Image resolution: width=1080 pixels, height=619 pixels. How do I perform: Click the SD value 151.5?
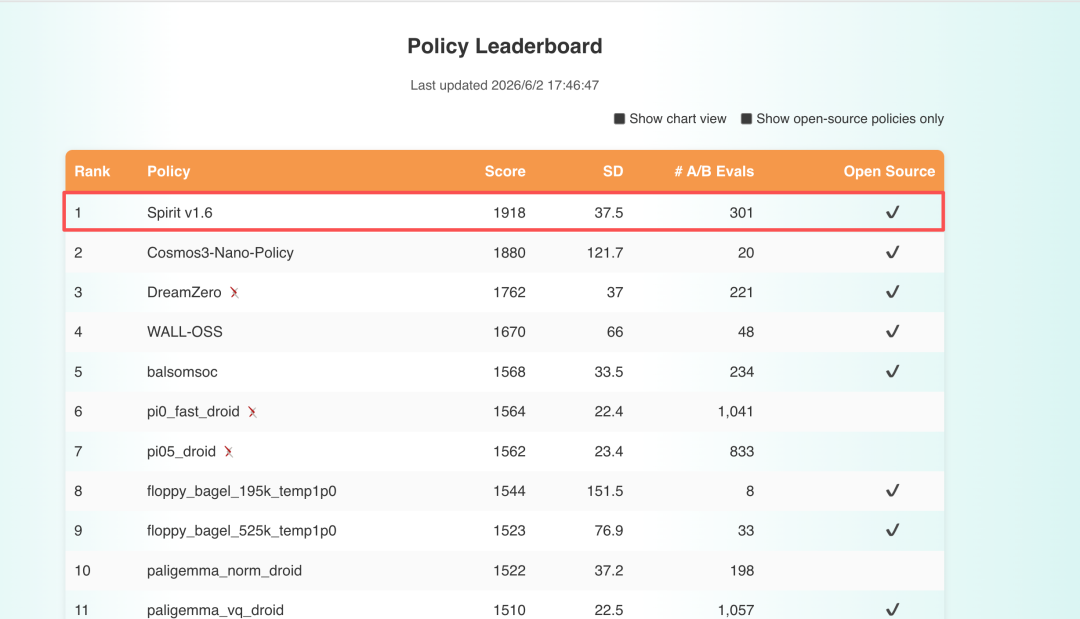pos(605,491)
